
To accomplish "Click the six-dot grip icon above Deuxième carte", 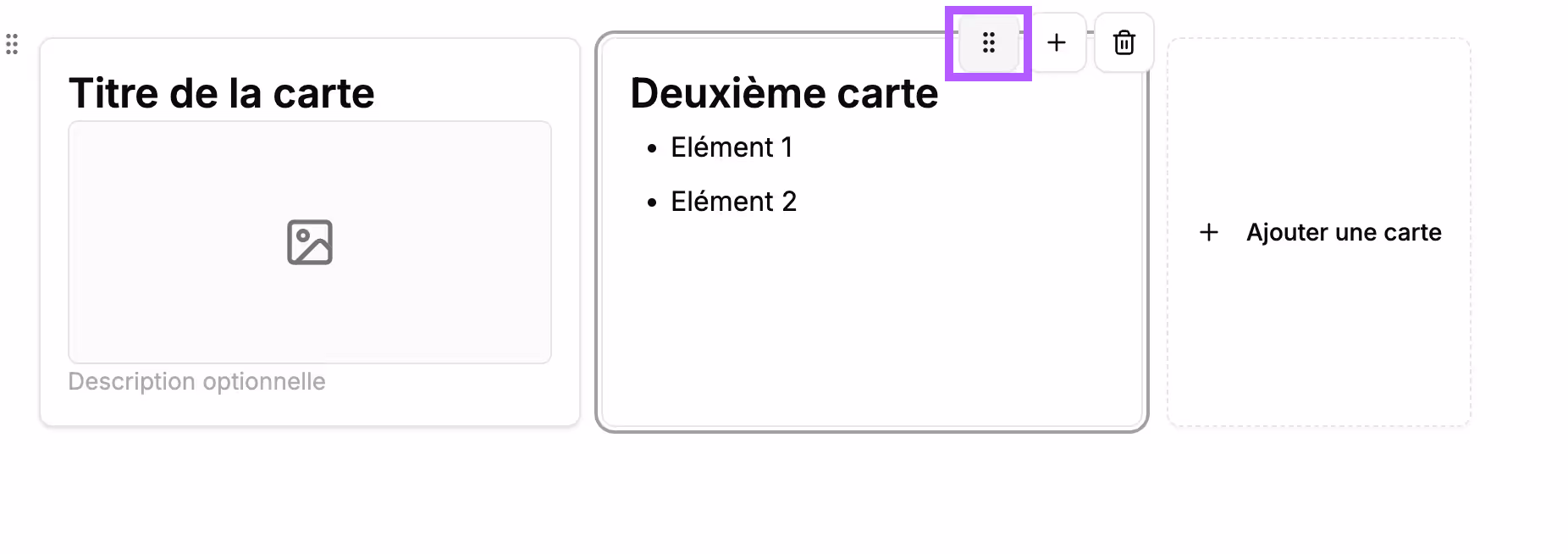I will pyautogui.click(x=987, y=43).
